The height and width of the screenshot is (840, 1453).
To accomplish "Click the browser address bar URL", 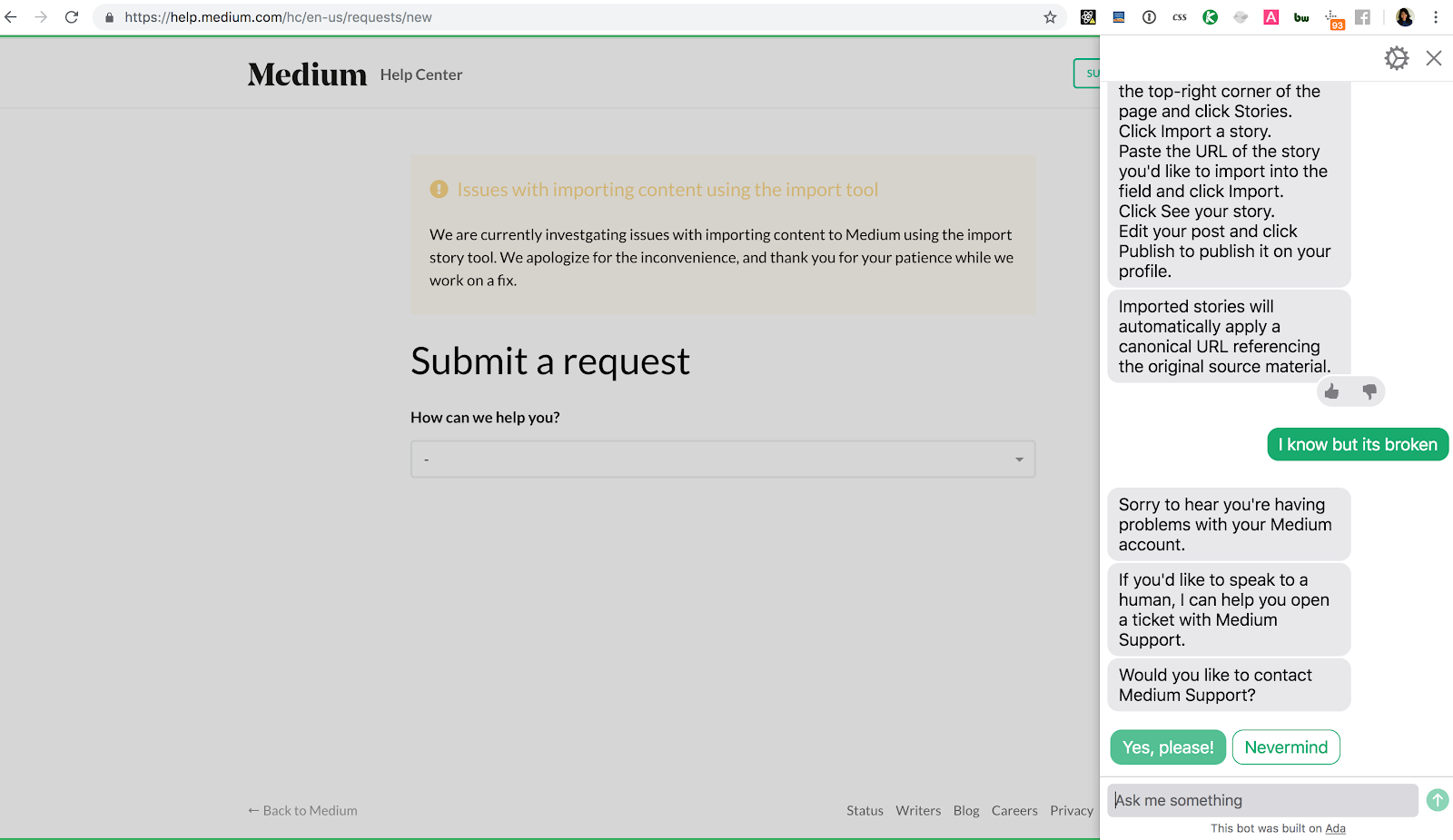I will coord(278,17).
